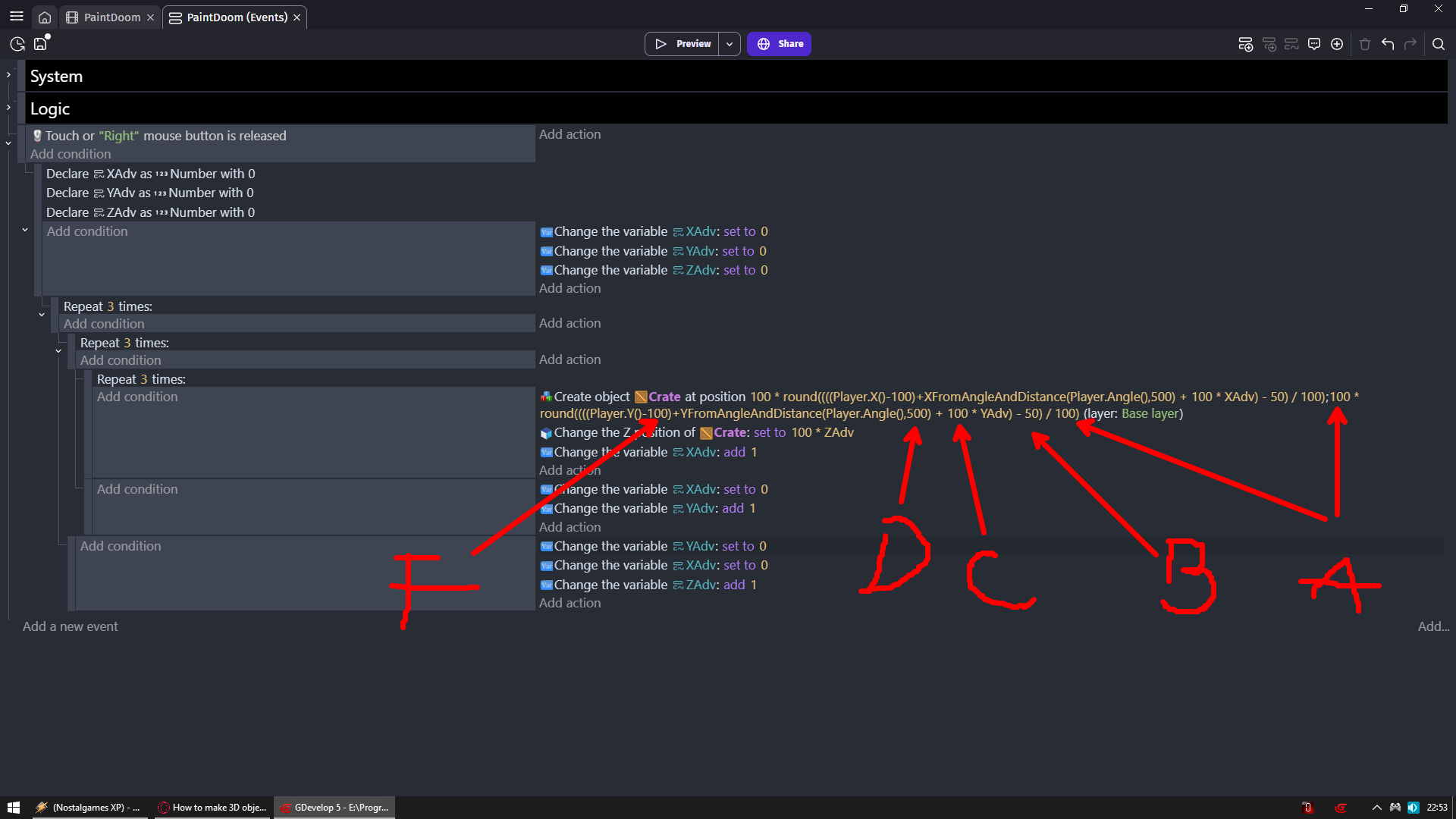Viewport: 1456px width, 819px height.
Task: Open the Create object Crate action
Action: click(x=591, y=397)
